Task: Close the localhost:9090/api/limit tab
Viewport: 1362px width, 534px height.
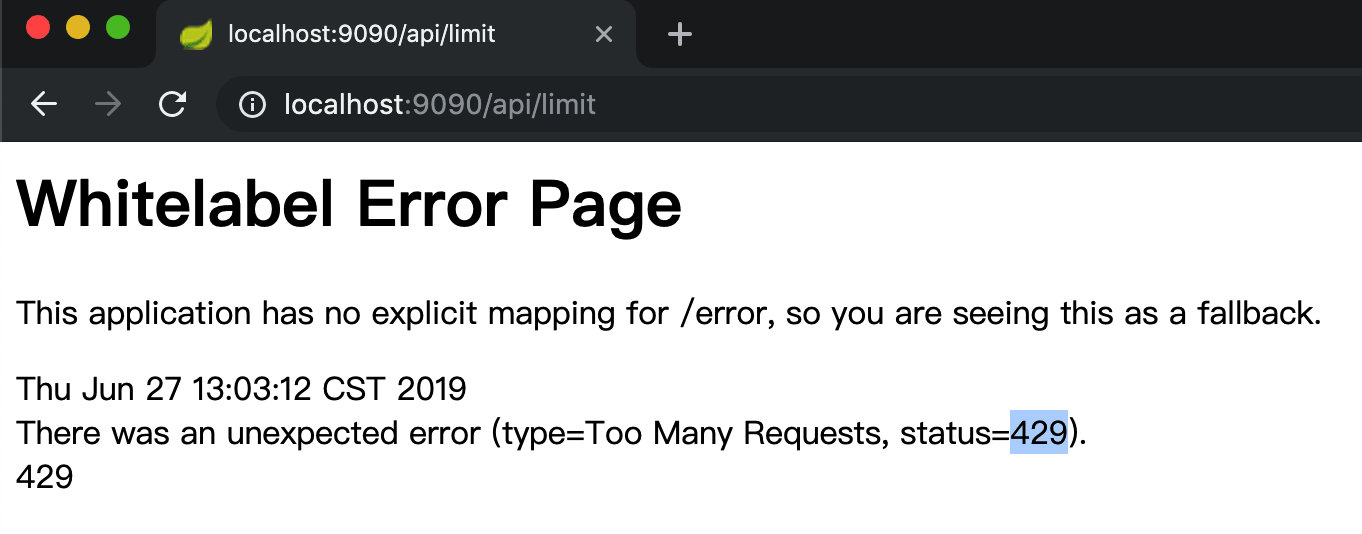Action: [x=603, y=35]
